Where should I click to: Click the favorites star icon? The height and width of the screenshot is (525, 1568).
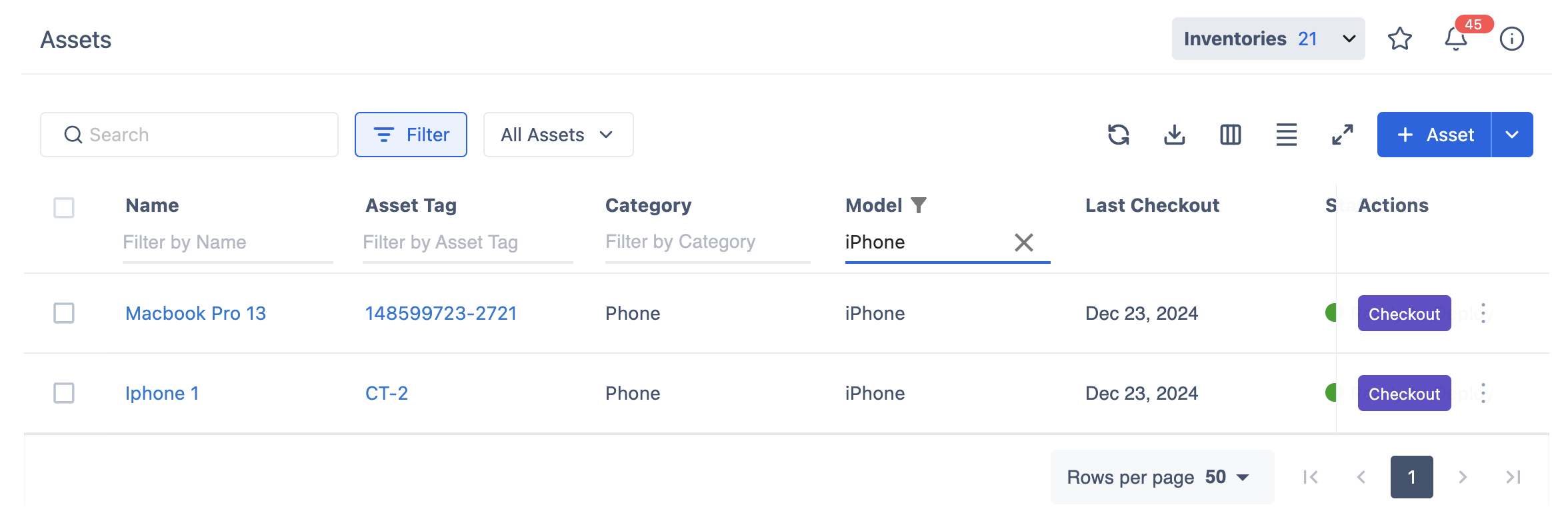coord(1399,39)
